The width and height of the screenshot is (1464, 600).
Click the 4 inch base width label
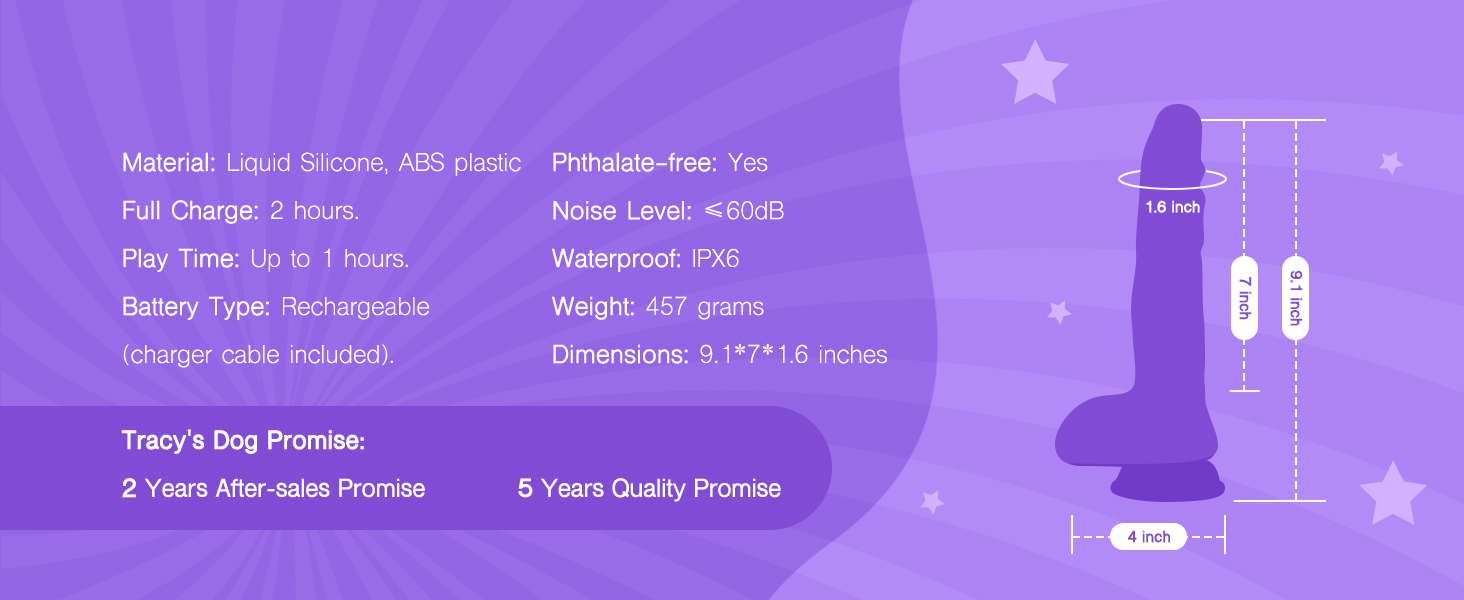[1148, 537]
